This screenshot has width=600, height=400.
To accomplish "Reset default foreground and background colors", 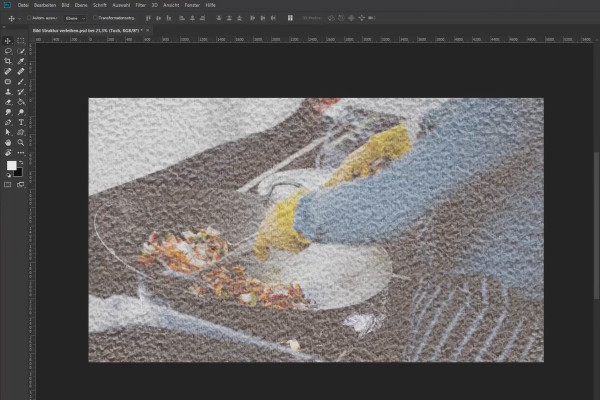I will point(8,175).
